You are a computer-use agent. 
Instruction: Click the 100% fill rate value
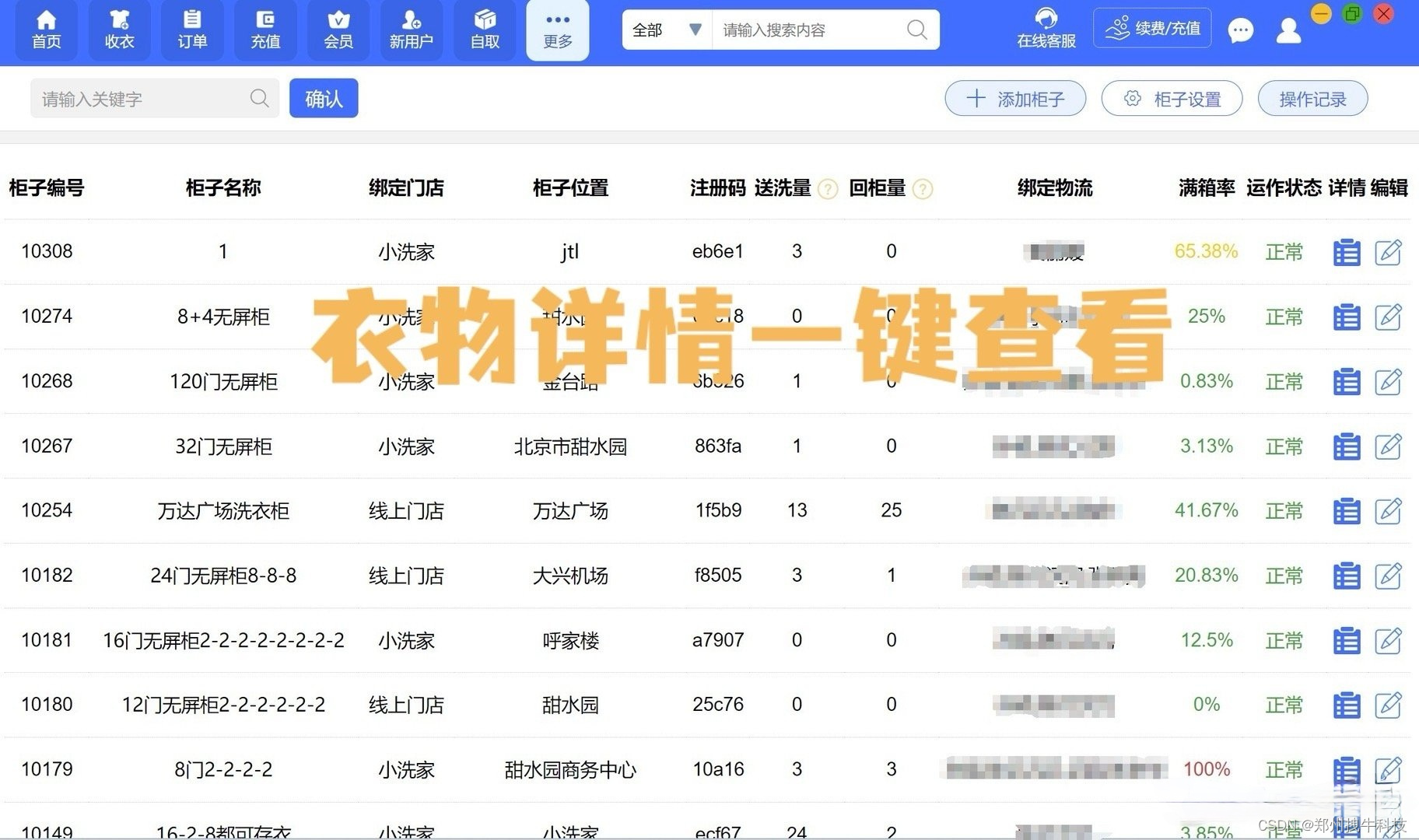coord(1207,769)
